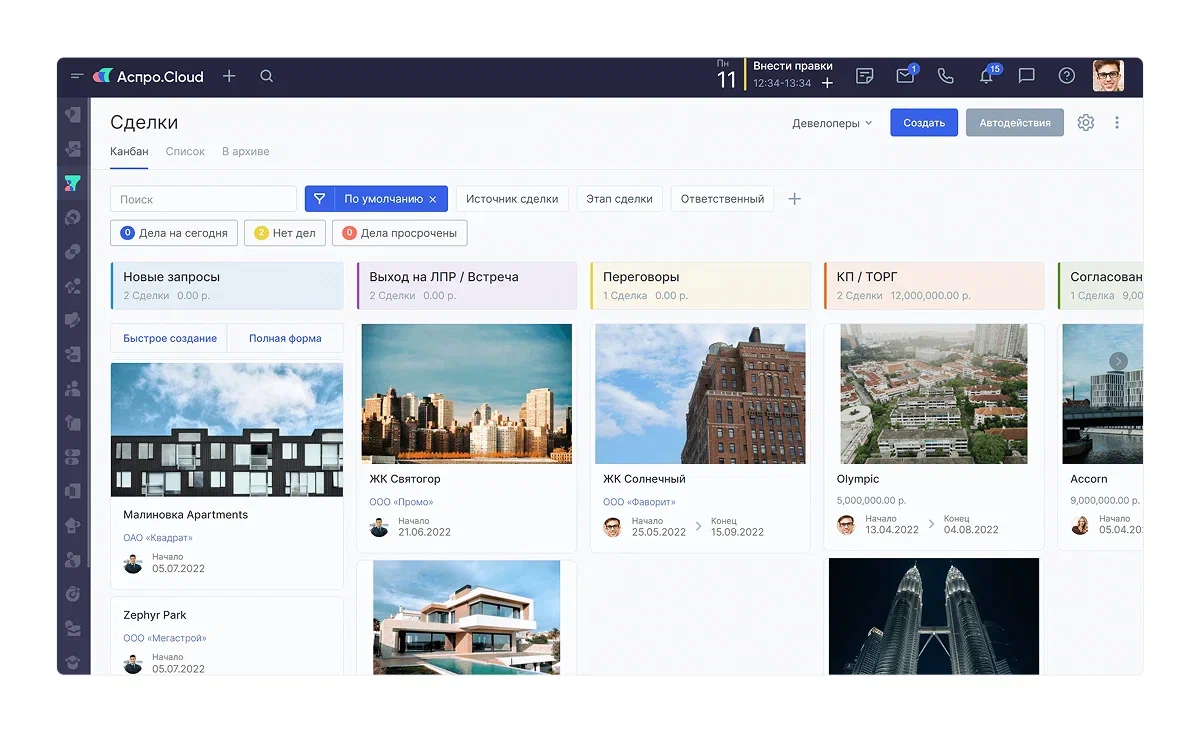Open the Источник сделки filter dropdown
Viewport: 1200px width, 732px height.
point(512,199)
